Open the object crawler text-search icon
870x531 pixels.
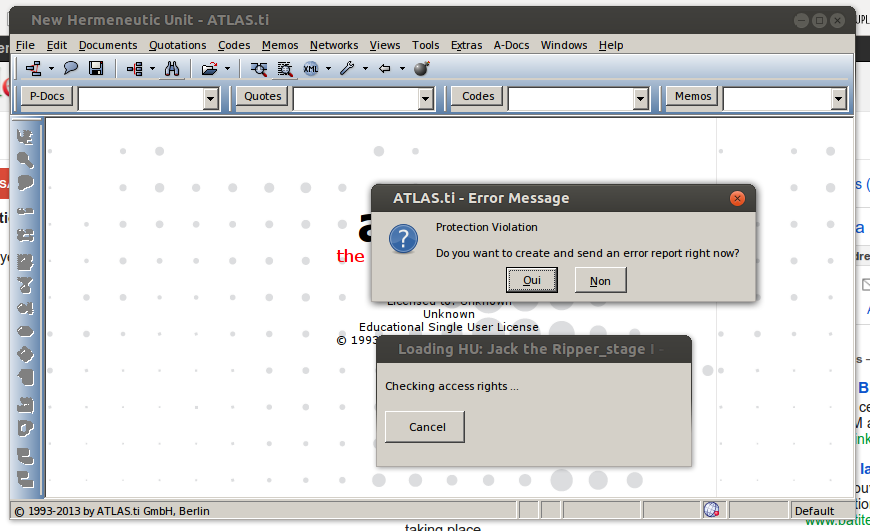285,69
